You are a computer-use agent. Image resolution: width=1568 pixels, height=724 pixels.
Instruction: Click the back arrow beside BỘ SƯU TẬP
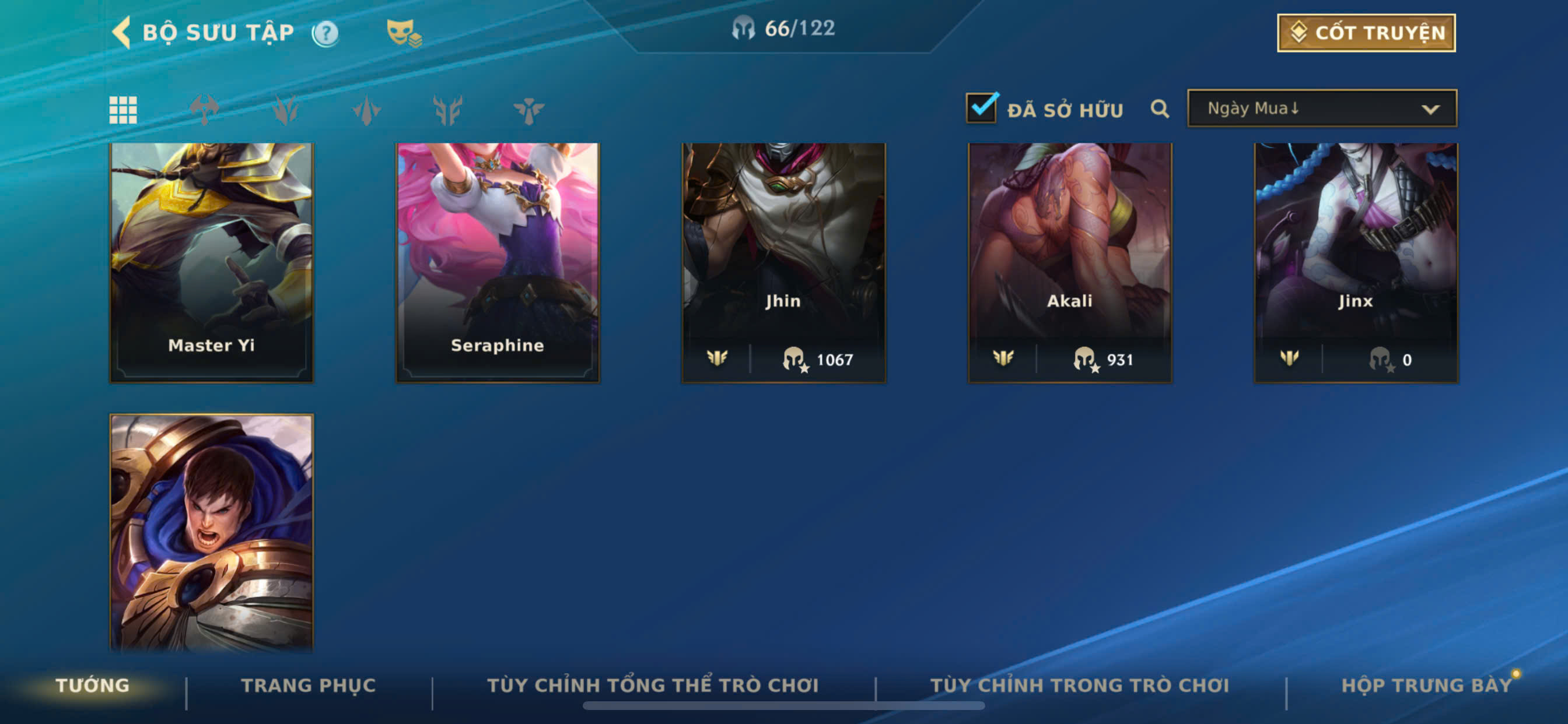point(122,32)
